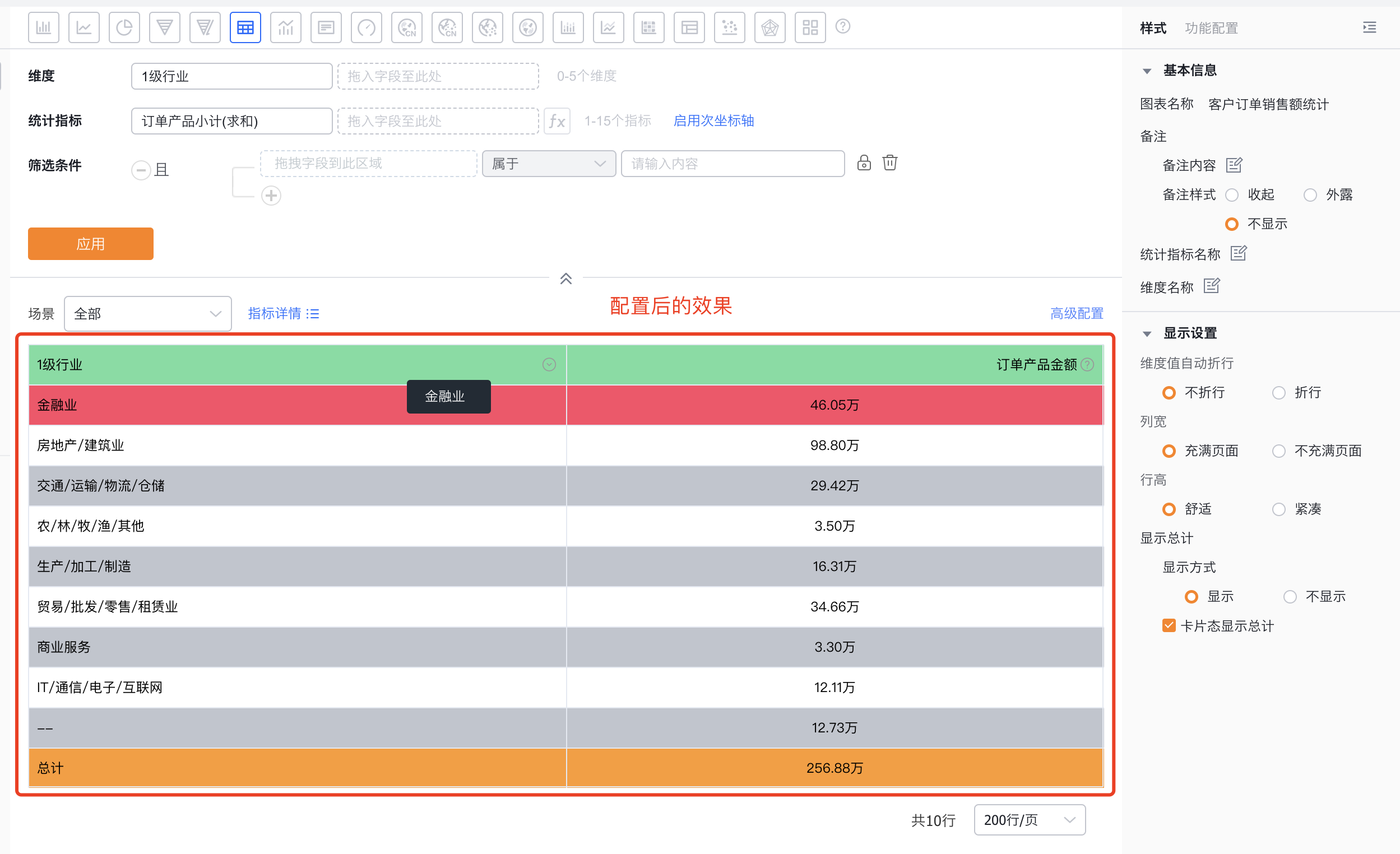Image resolution: width=1400 pixels, height=854 pixels.
Task: Open the 样式 tab
Action: coord(1153,28)
